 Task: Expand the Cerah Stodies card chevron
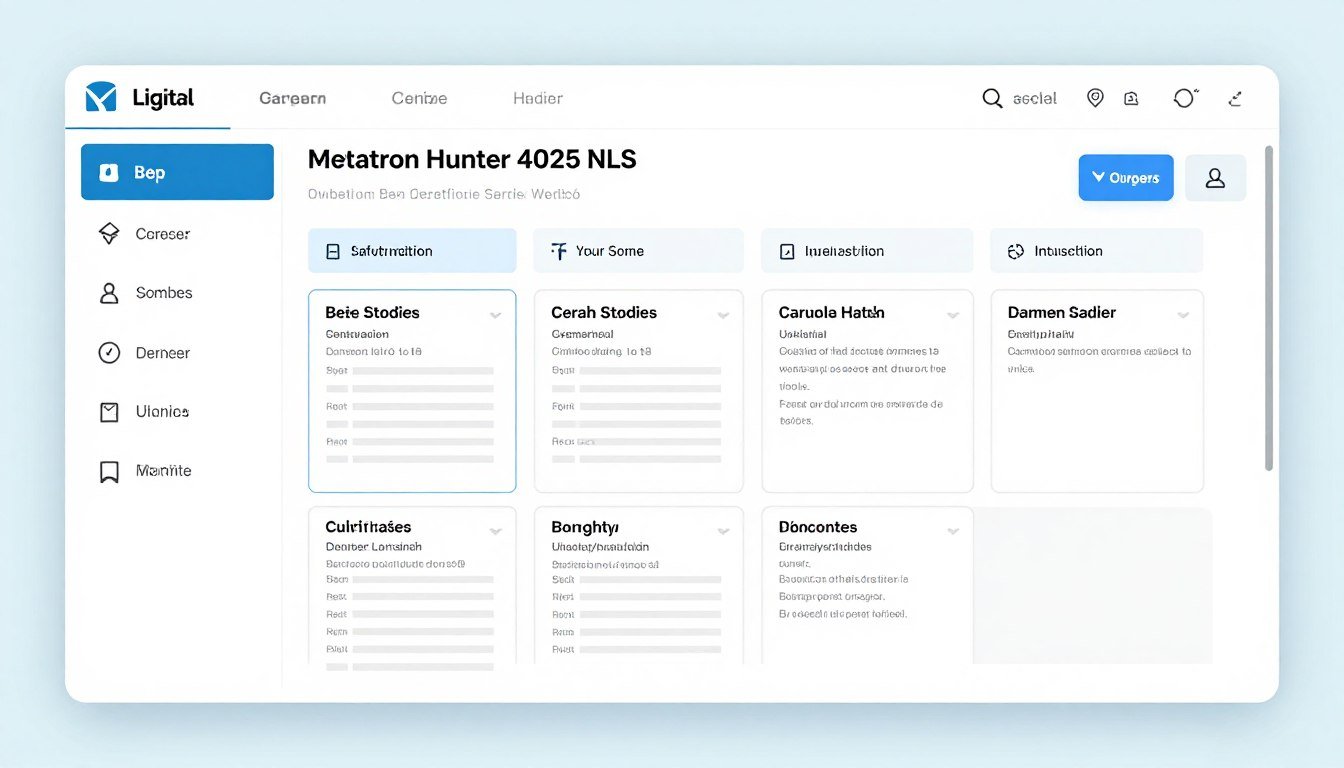click(x=723, y=315)
